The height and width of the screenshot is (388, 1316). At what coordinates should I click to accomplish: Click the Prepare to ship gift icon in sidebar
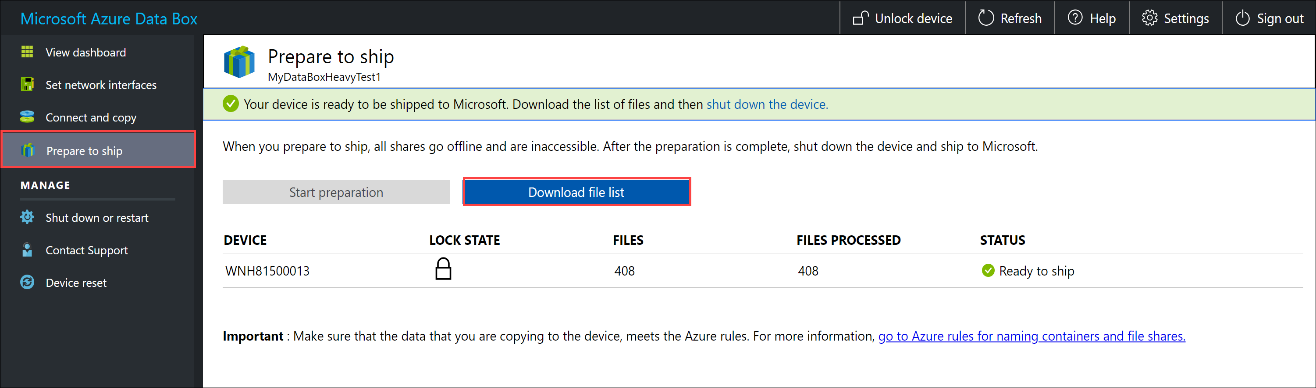28,151
